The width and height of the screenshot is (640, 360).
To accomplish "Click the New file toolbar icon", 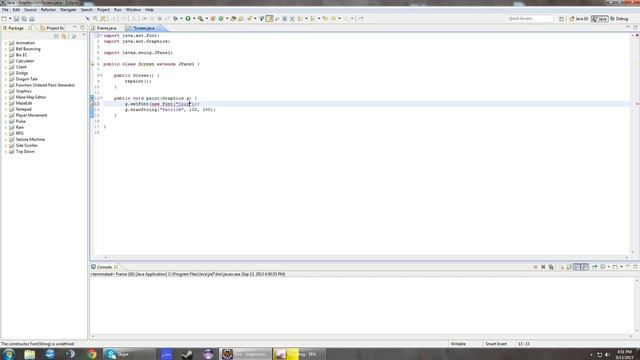I will coord(4,19).
